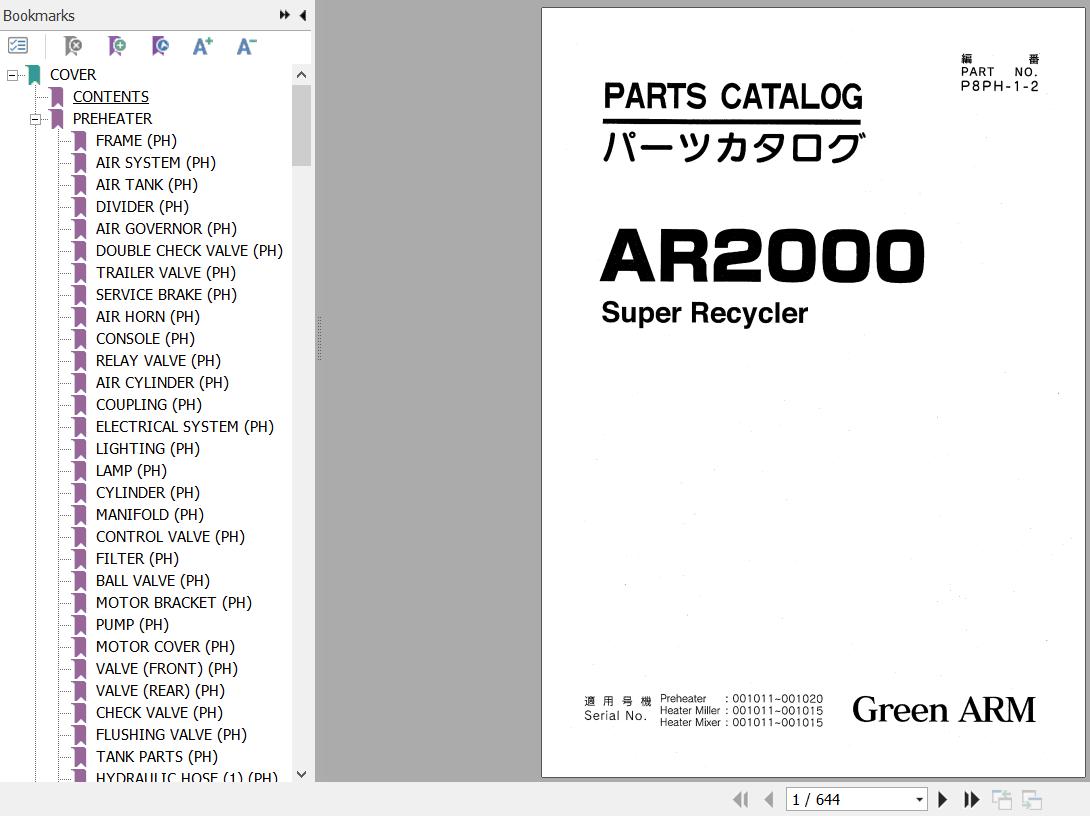Jump to the last page
Image resolution: width=1090 pixels, height=816 pixels.
click(971, 799)
